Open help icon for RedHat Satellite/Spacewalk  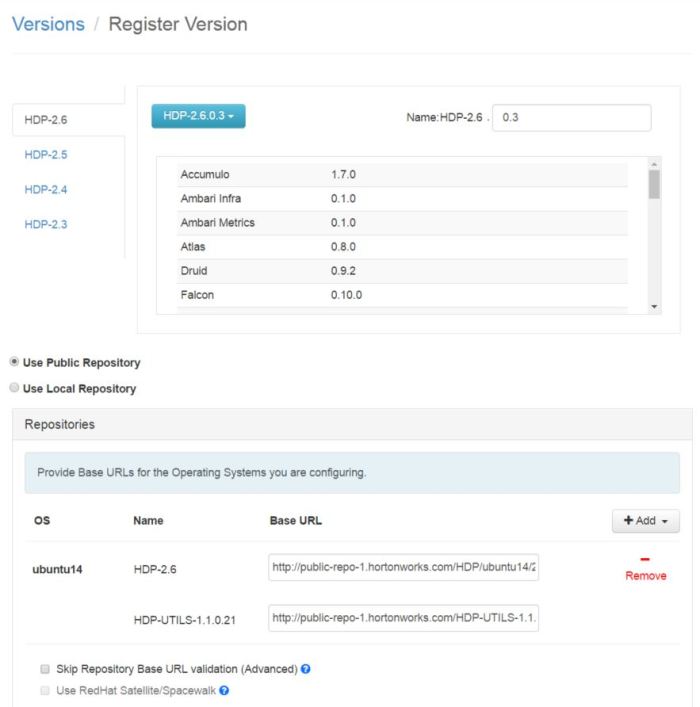tap(224, 690)
